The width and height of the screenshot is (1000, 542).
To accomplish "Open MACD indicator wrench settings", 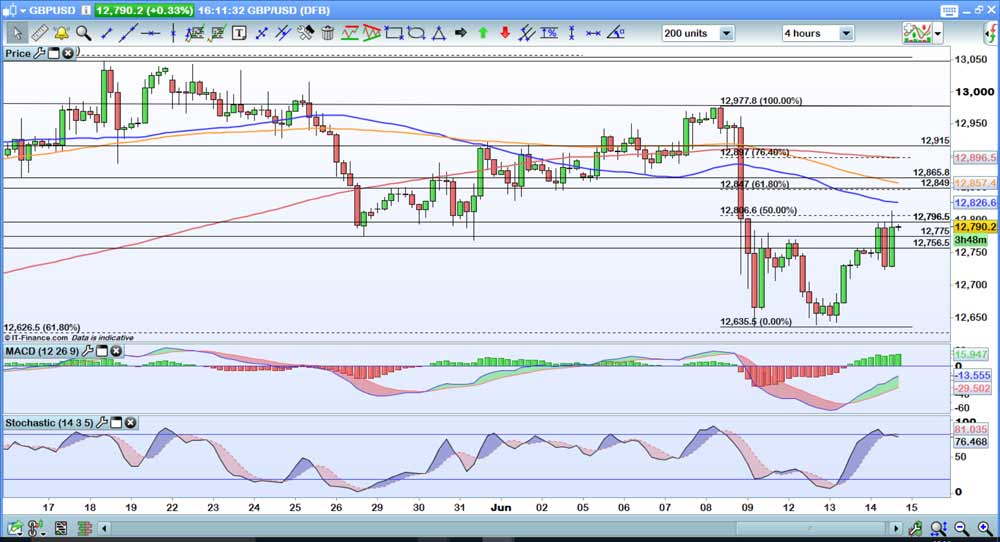I will (87, 351).
